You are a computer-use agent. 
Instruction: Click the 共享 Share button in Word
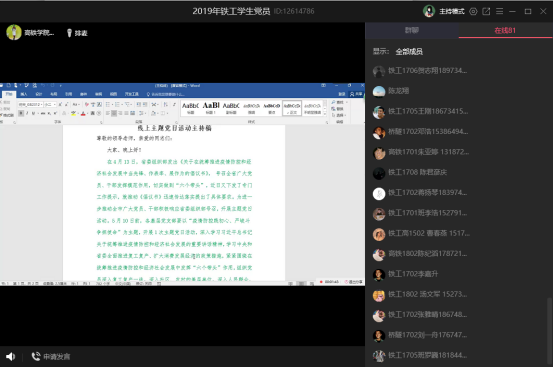coord(356,94)
